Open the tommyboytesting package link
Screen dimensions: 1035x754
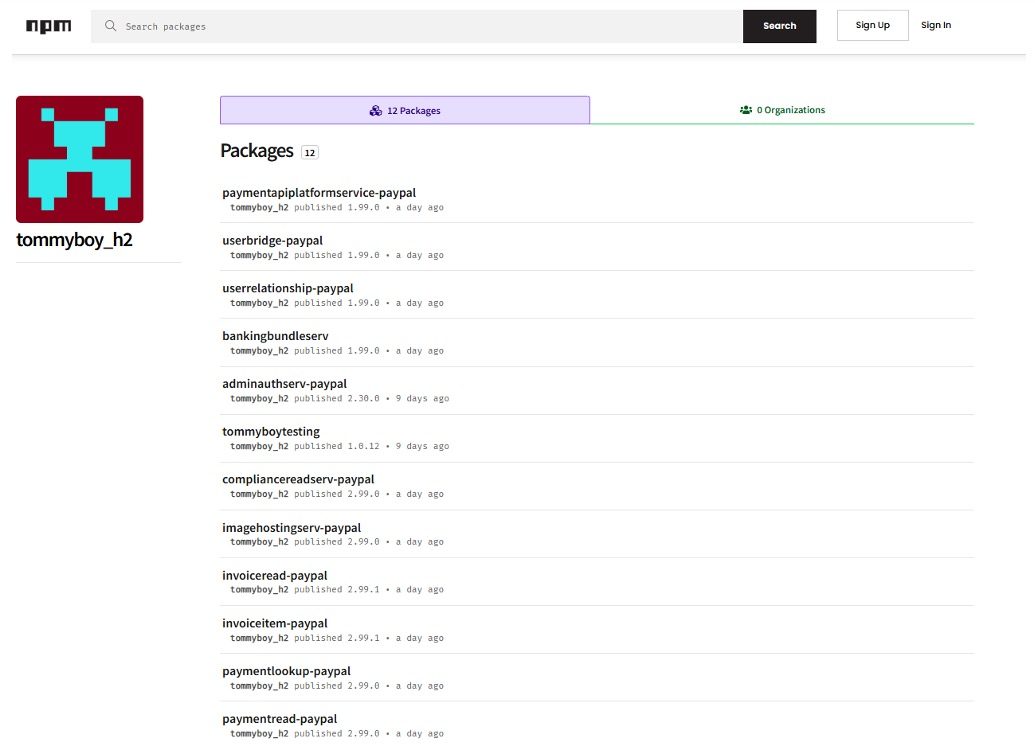pos(271,432)
